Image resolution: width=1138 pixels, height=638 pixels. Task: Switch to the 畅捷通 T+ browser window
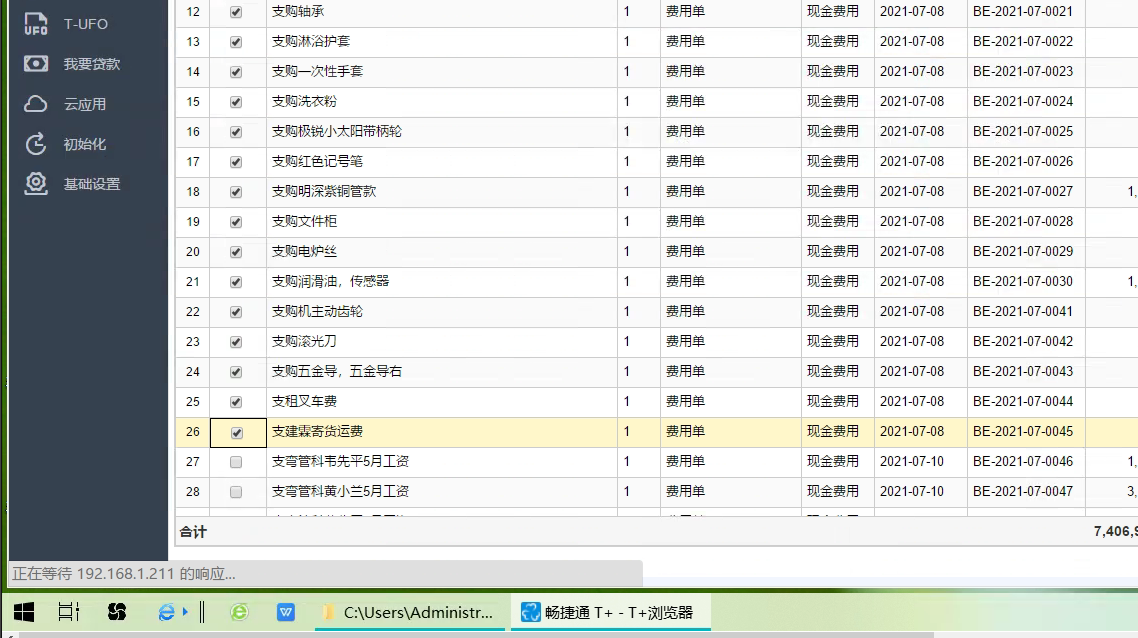coord(610,613)
